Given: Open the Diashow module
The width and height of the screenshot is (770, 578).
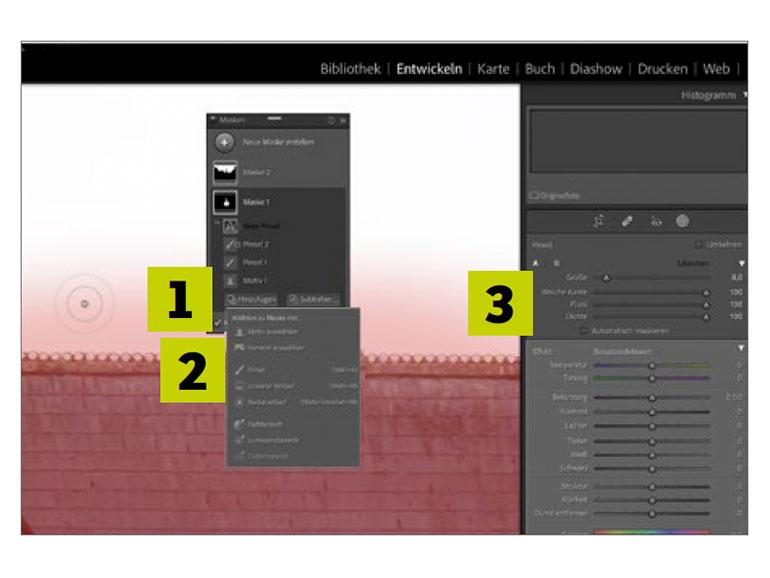Looking at the screenshot, I should (596, 69).
